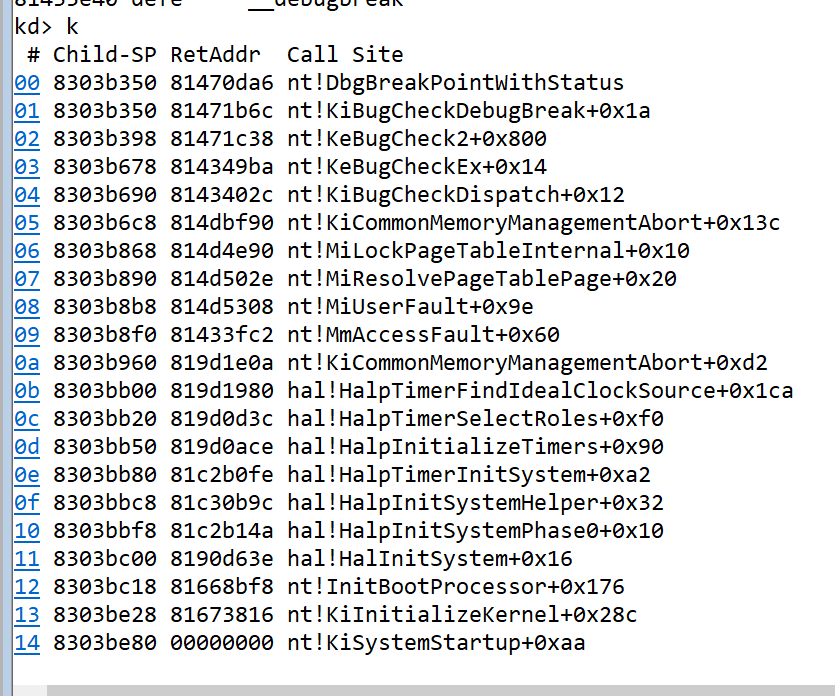The width and height of the screenshot is (835, 696).
Task: Click the horizontal scrollbar at the bottom
Action: [440, 689]
